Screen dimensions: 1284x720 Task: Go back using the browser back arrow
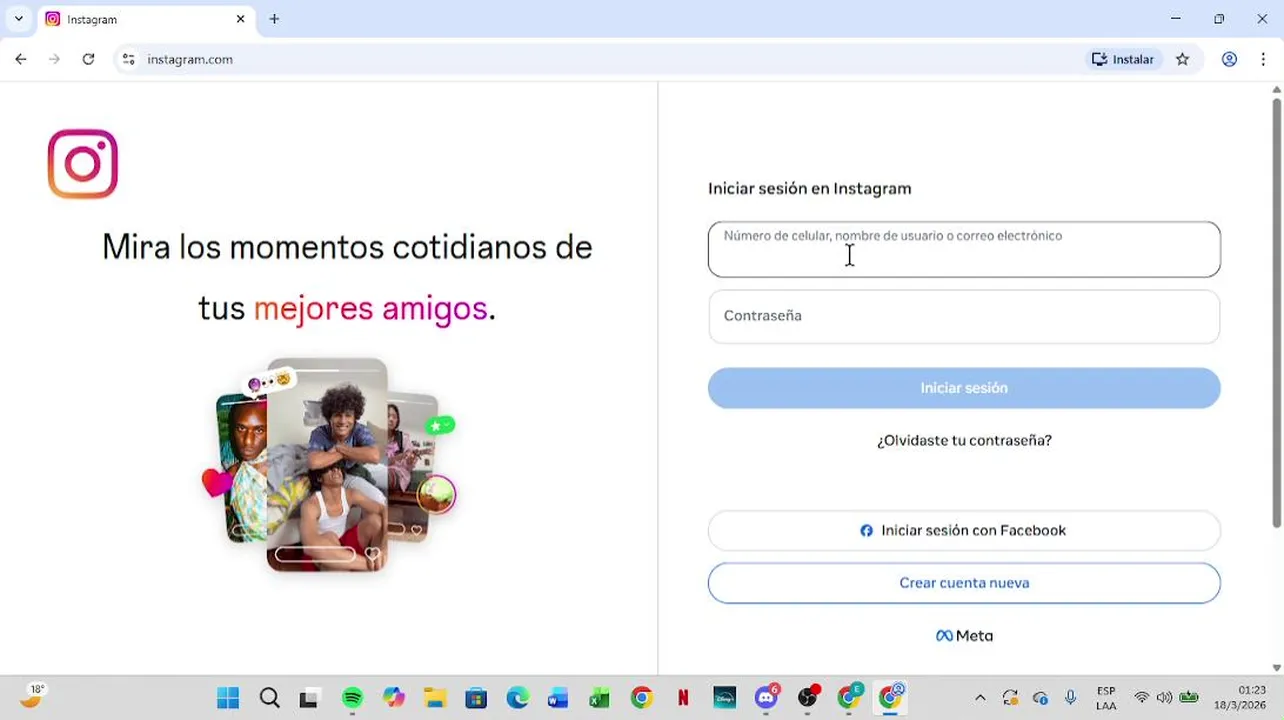[21, 59]
